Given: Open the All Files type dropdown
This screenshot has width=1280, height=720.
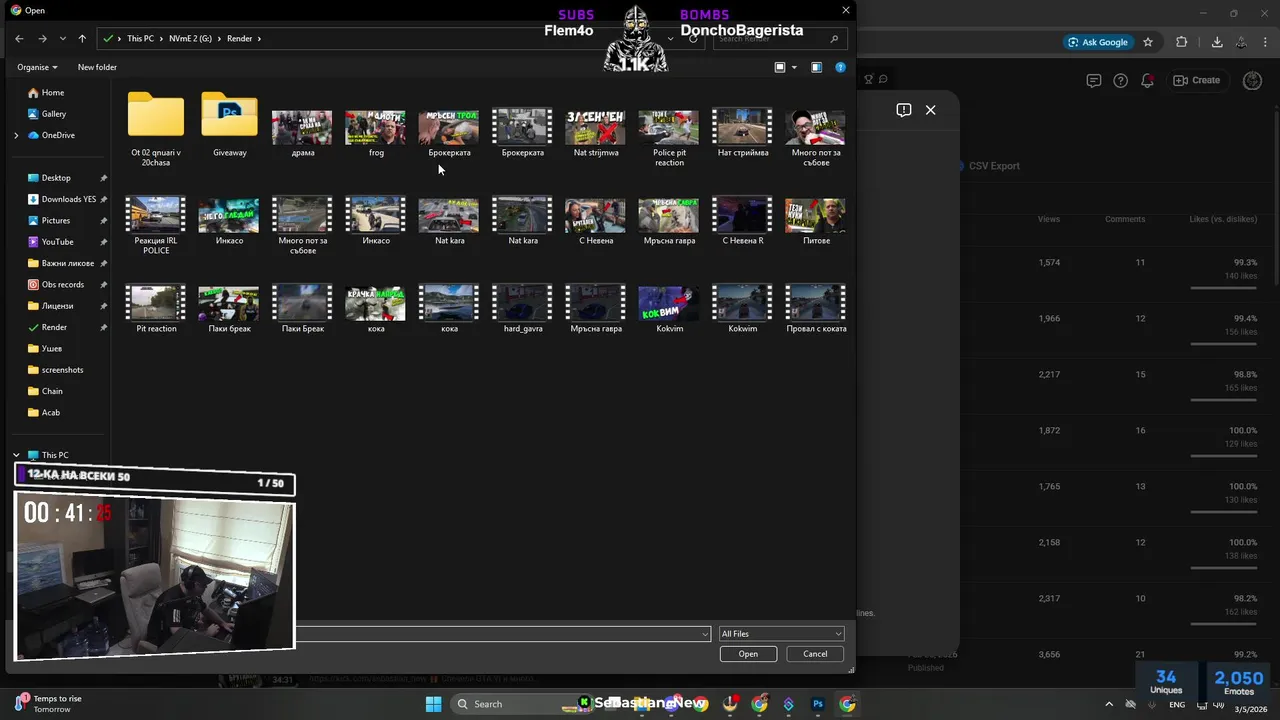Looking at the screenshot, I should (781, 634).
